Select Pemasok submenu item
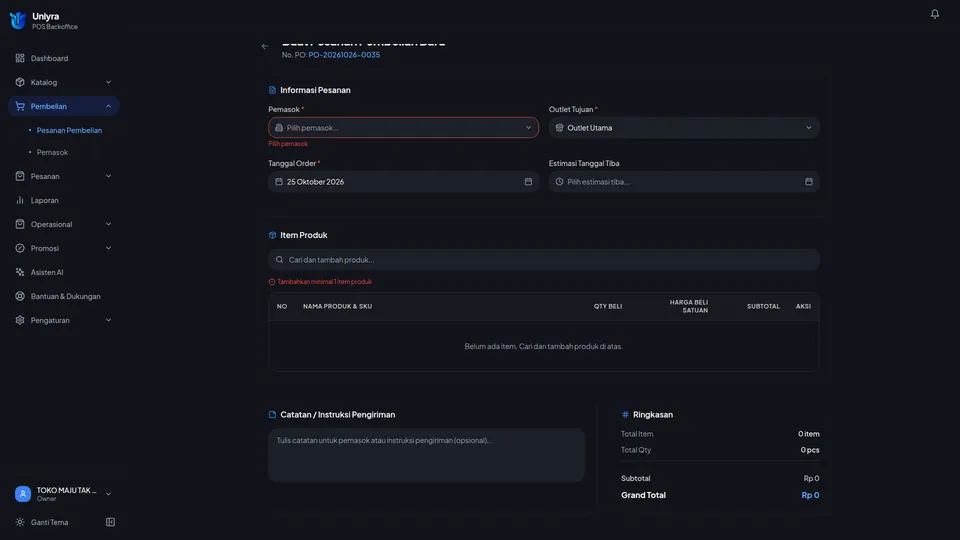 (52, 152)
